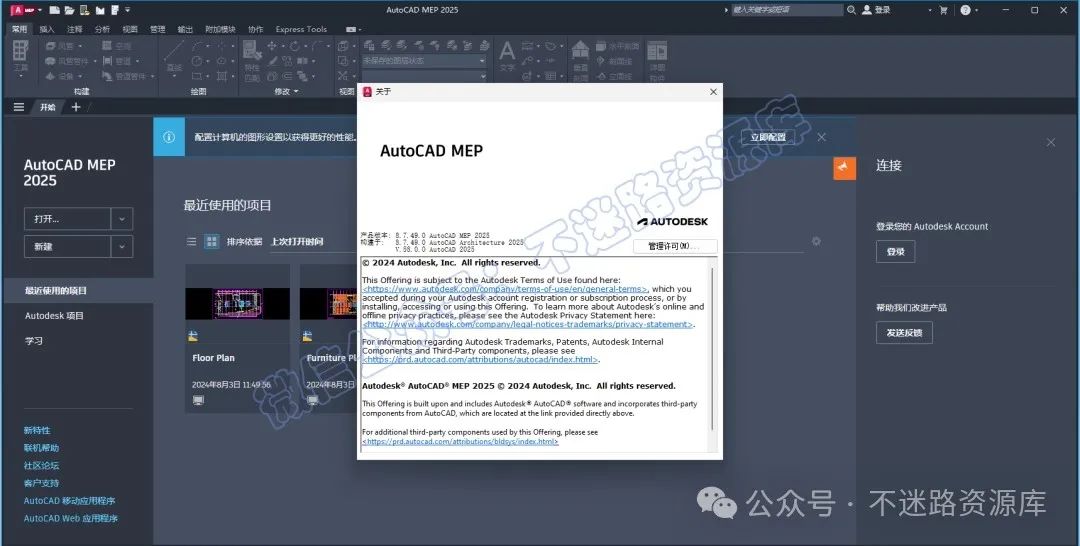Switch recent files to grid view

[211, 242]
